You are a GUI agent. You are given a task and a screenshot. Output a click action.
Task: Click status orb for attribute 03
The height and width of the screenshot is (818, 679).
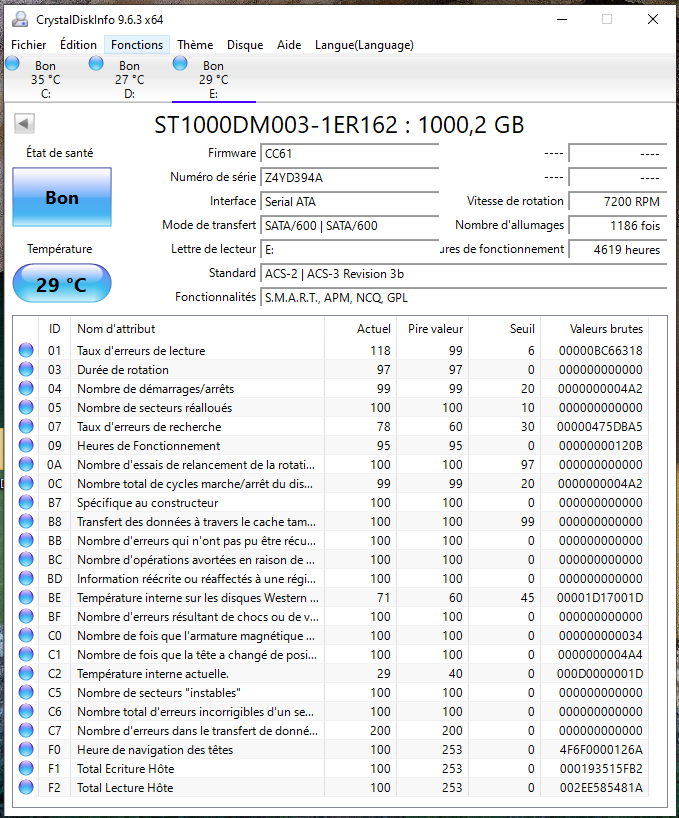click(26, 369)
